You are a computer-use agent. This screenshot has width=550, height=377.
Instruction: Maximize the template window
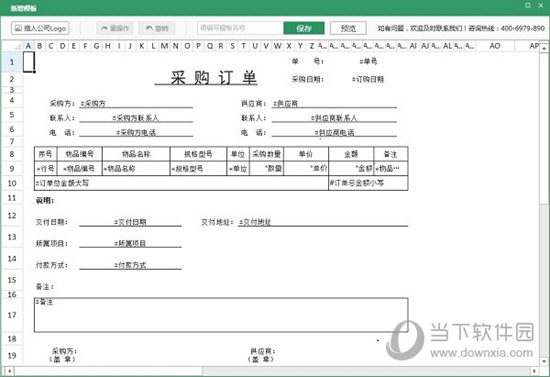click(527, 5)
